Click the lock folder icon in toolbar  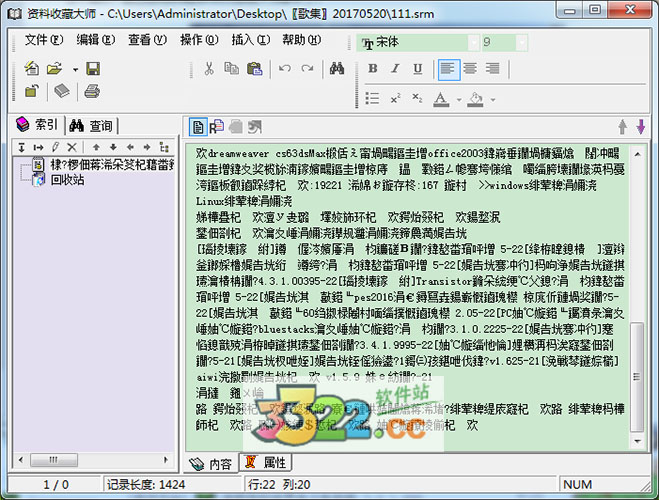click(32, 91)
